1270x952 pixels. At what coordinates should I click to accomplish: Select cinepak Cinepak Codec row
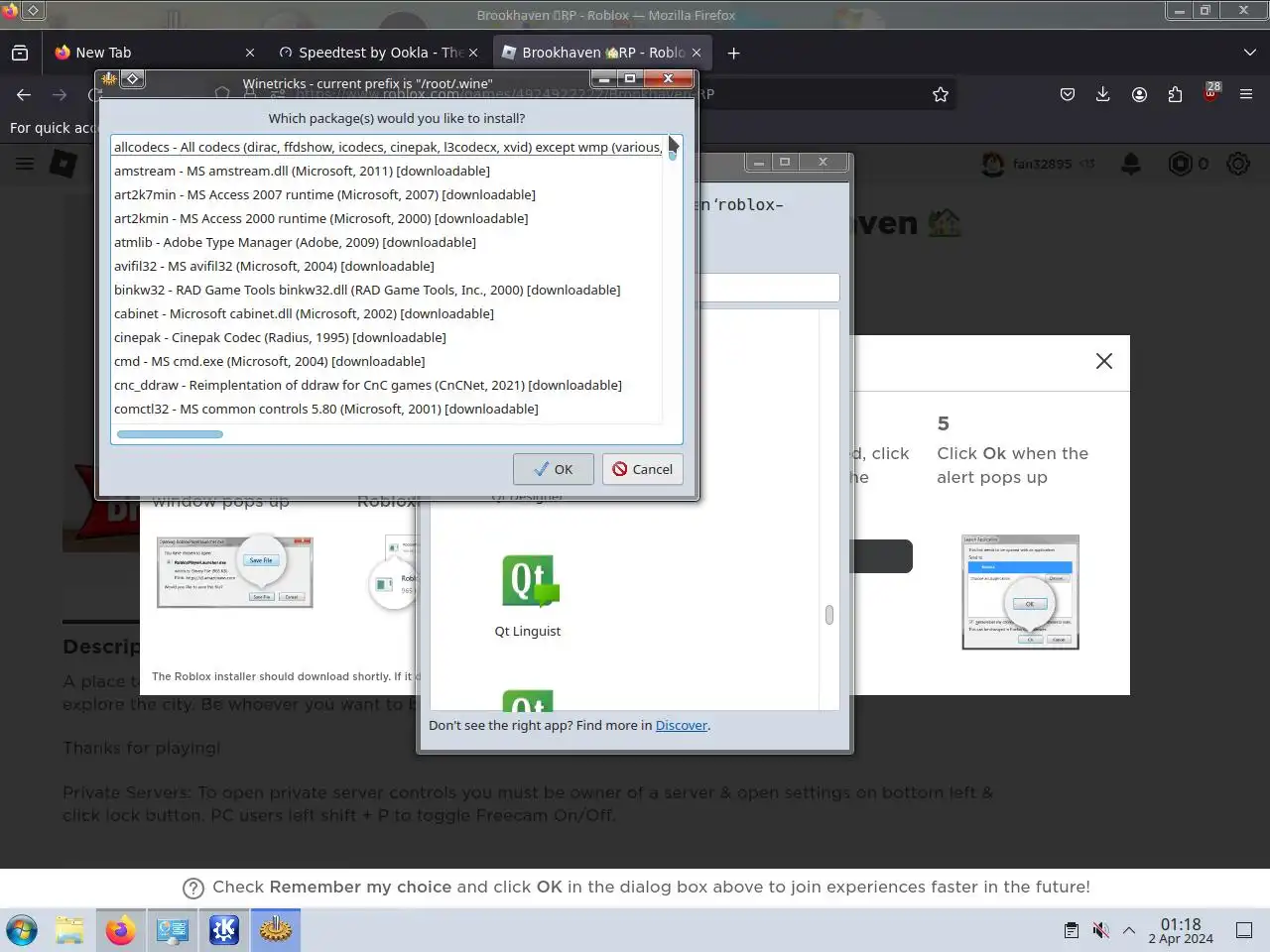tap(387, 337)
